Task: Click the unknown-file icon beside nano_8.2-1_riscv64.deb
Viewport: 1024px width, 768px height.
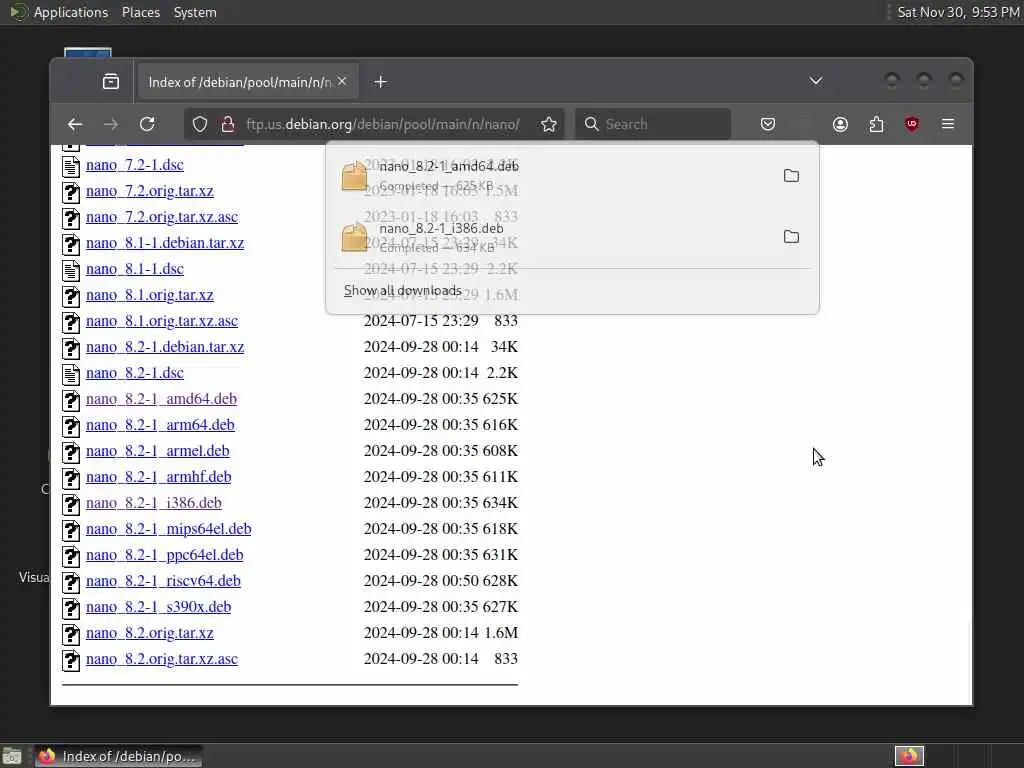Action: (71, 583)
